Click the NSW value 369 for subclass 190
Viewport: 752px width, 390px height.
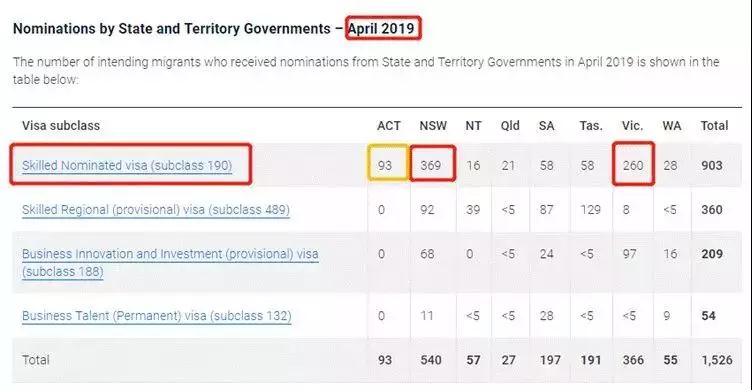(431, 165)
